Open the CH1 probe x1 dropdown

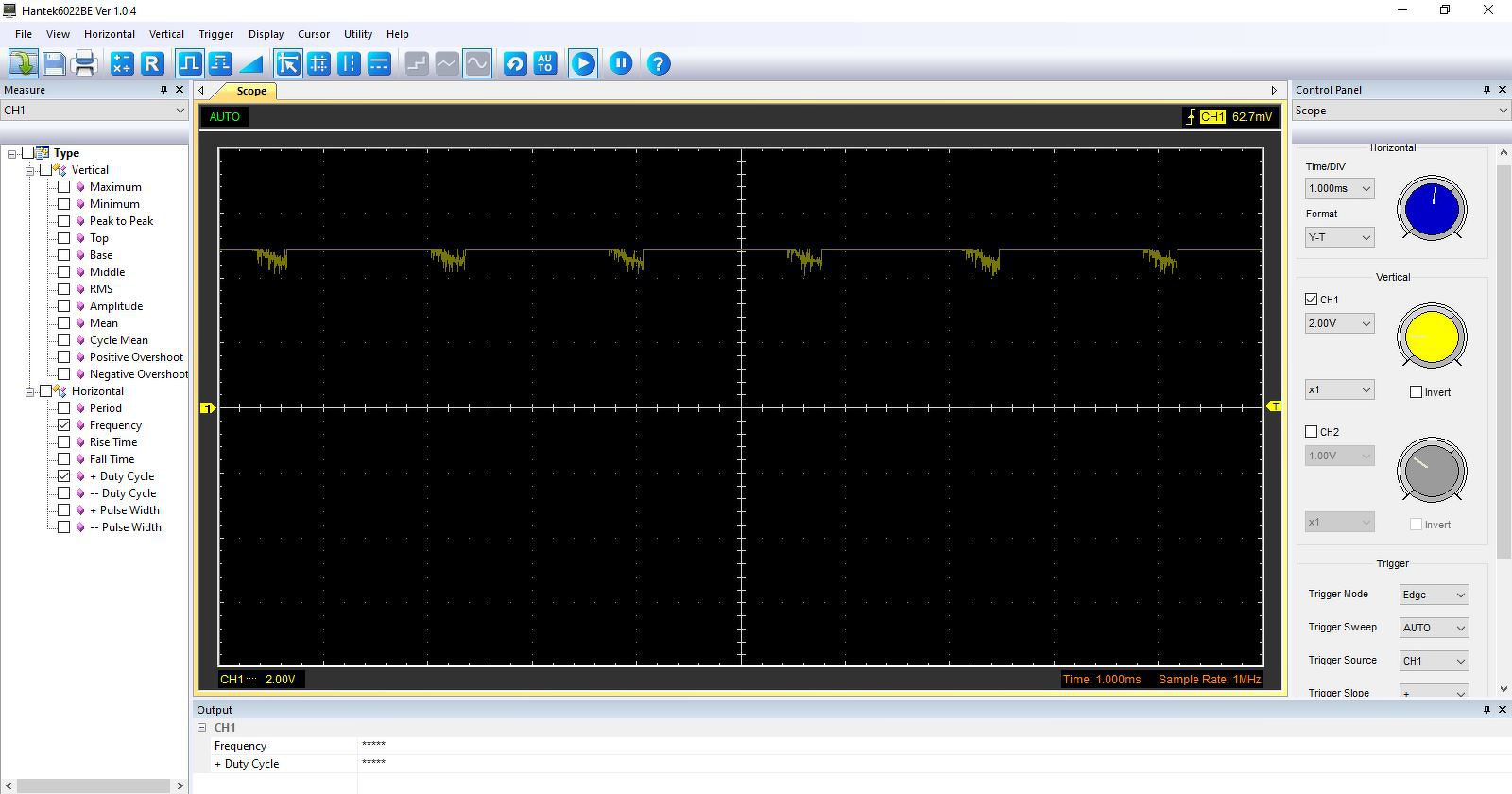point(1339,389)
